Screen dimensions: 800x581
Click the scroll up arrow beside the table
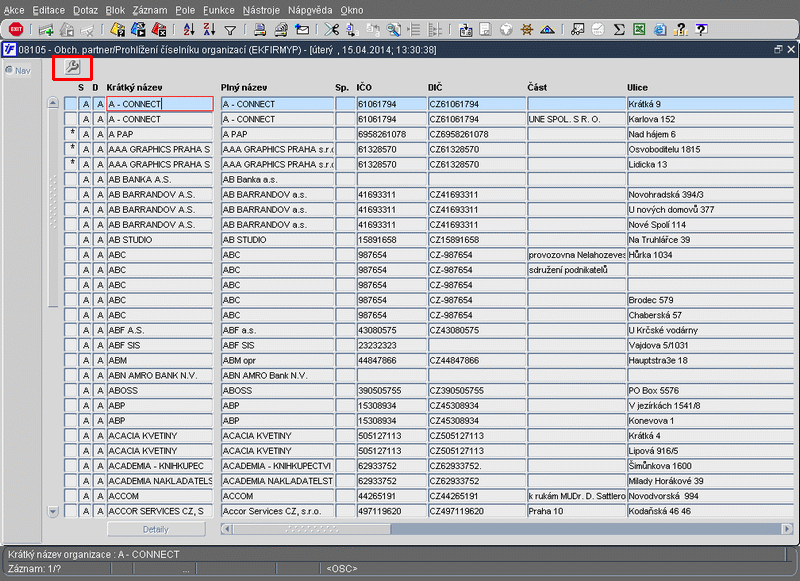[x=53, y=103]
